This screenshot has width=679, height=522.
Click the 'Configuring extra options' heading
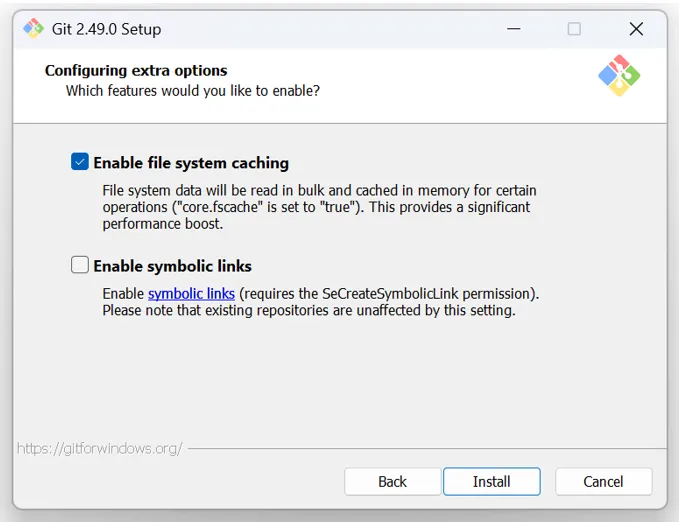click(x=136, y=71)
